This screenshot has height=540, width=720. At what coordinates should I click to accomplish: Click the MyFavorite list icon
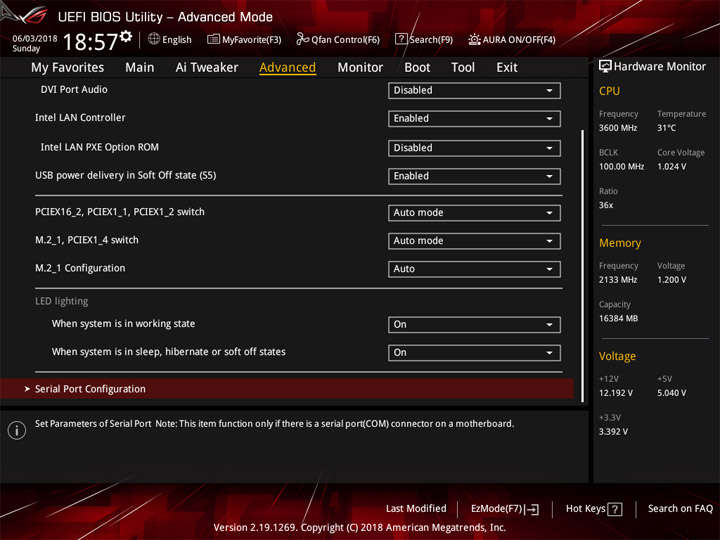tap(213, 39)
